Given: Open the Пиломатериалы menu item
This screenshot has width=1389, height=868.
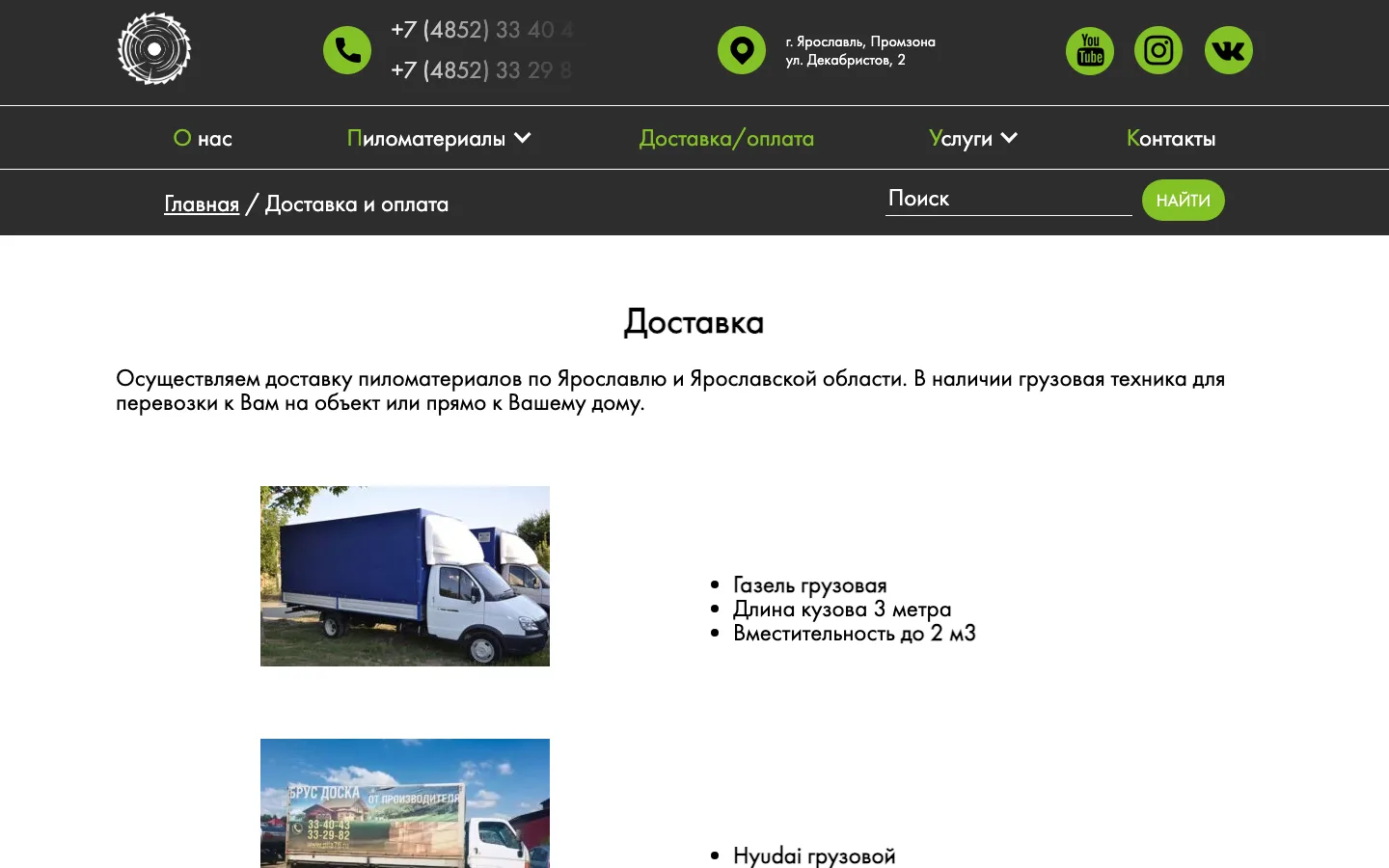Looking at the screenshot, I should point(426,138).
